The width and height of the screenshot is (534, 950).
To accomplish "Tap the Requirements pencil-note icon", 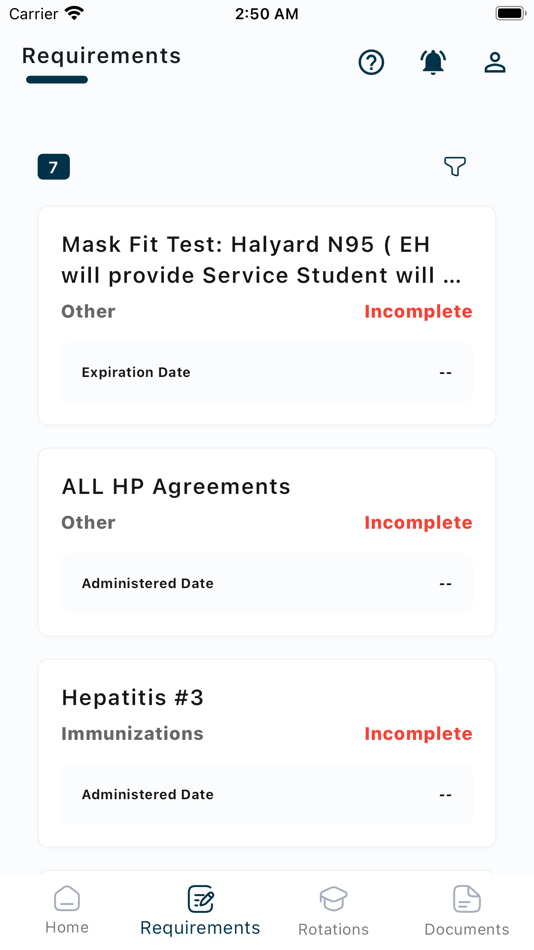I will click(201, 899).
